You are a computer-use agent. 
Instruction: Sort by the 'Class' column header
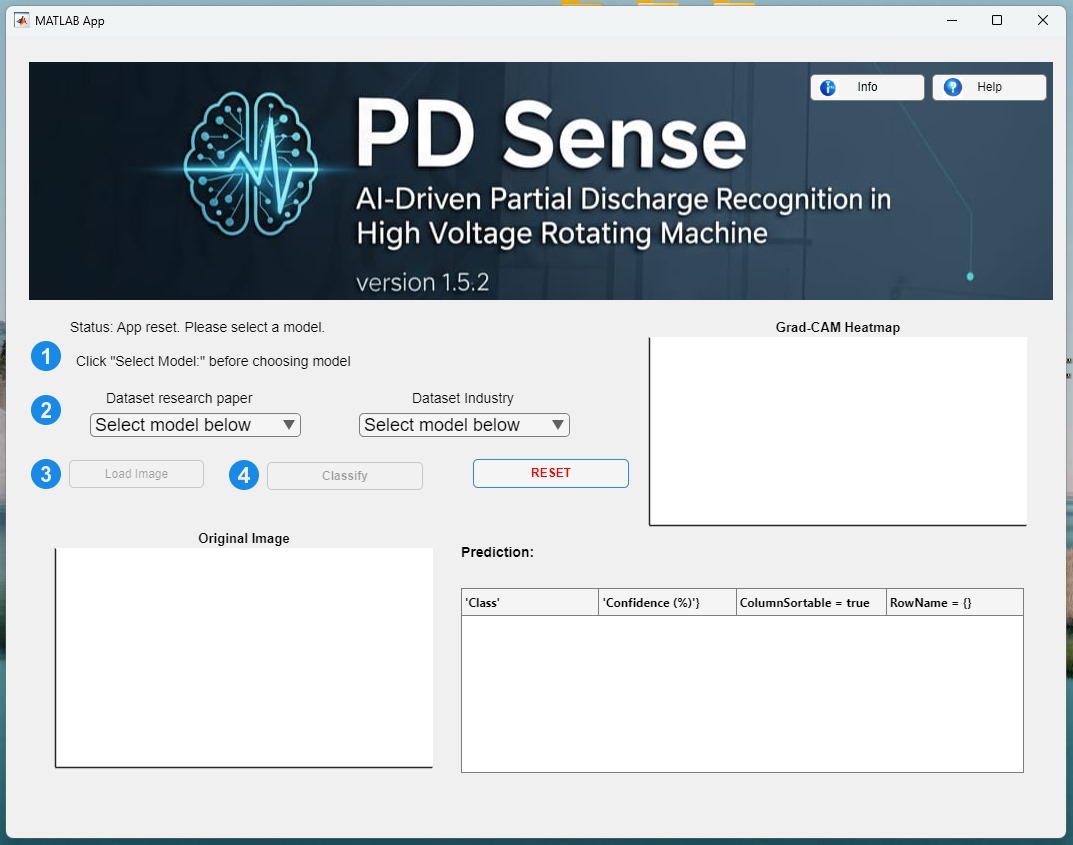point(529,603)
